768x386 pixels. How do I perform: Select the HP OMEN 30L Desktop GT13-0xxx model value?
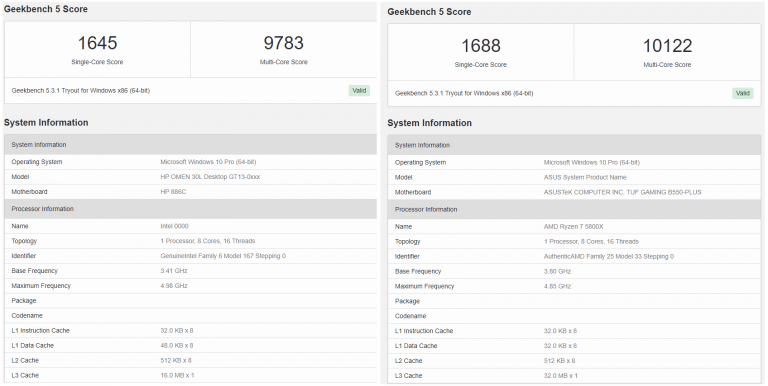click(x=210, y=177)
